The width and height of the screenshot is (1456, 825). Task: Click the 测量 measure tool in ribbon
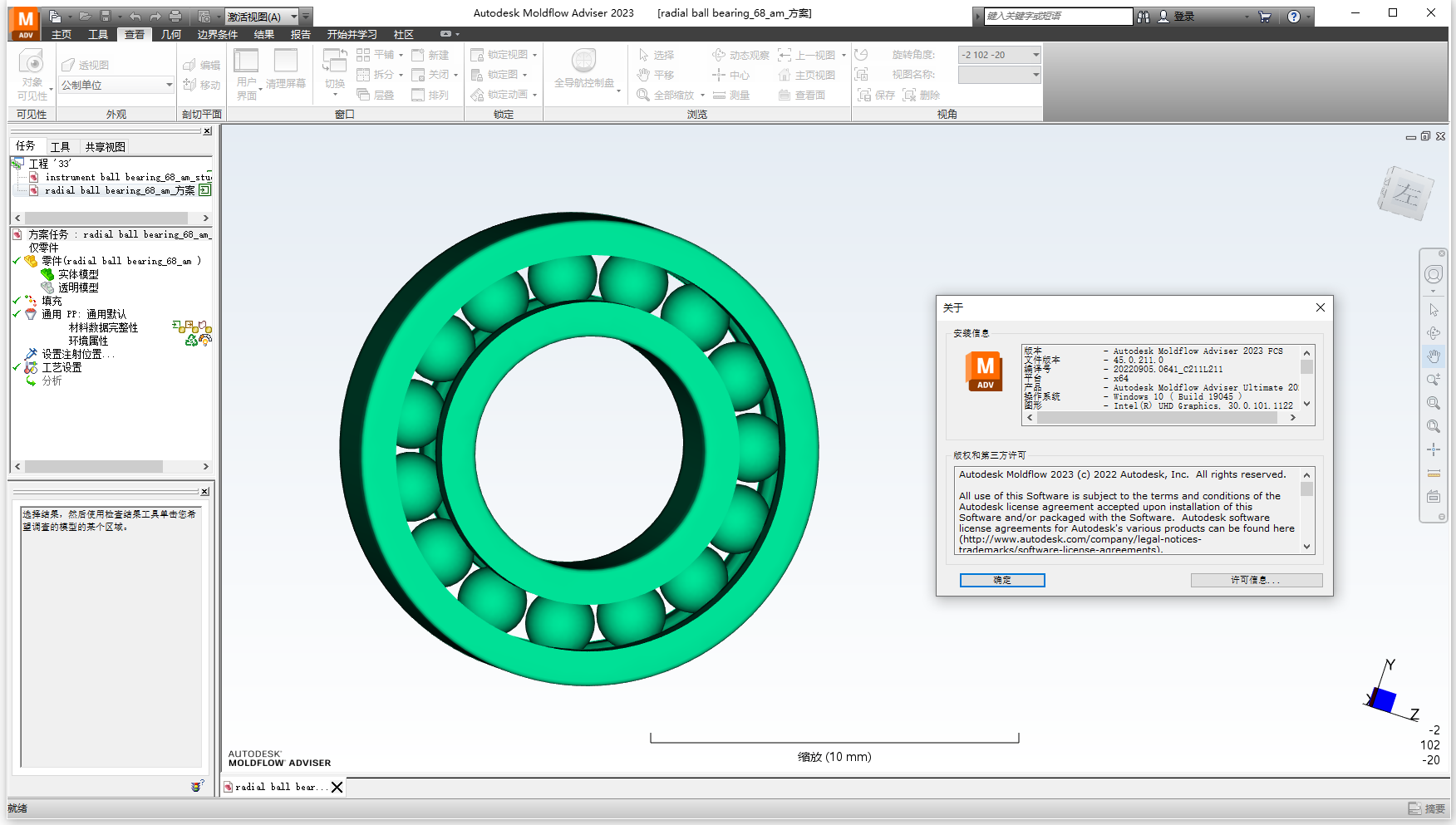point(731,95)
